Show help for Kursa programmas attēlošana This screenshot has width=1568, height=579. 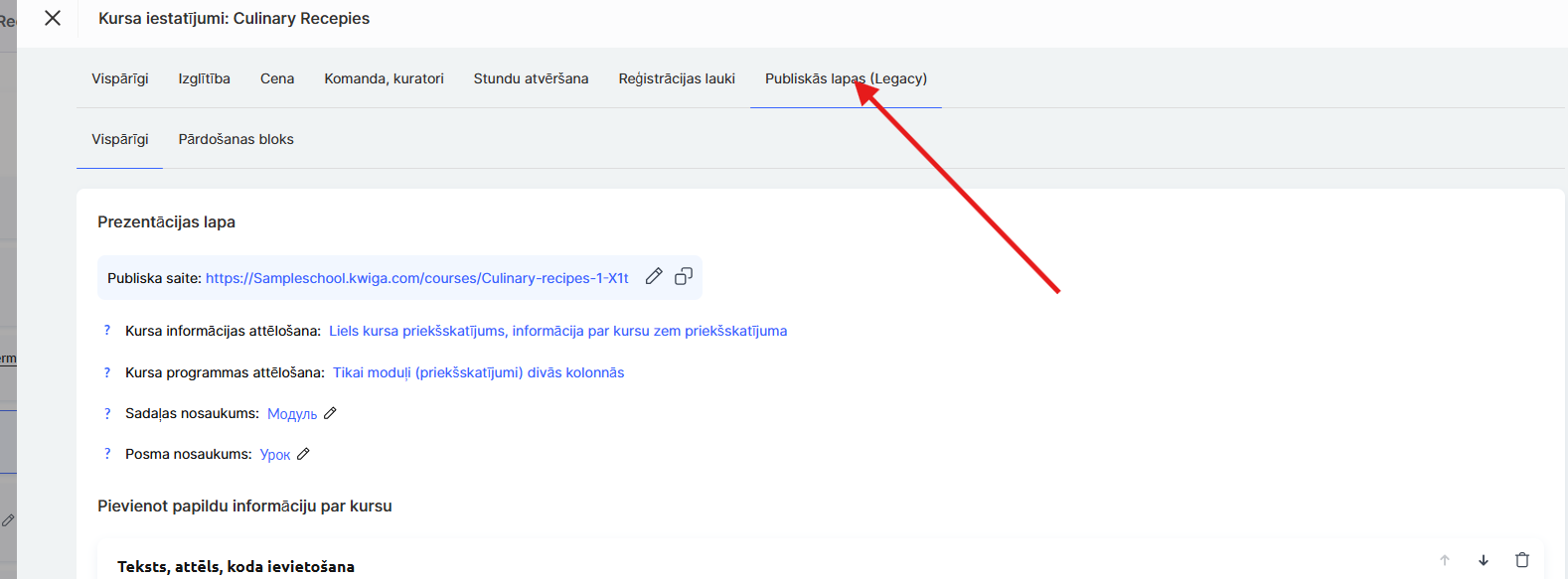(107, 372)
